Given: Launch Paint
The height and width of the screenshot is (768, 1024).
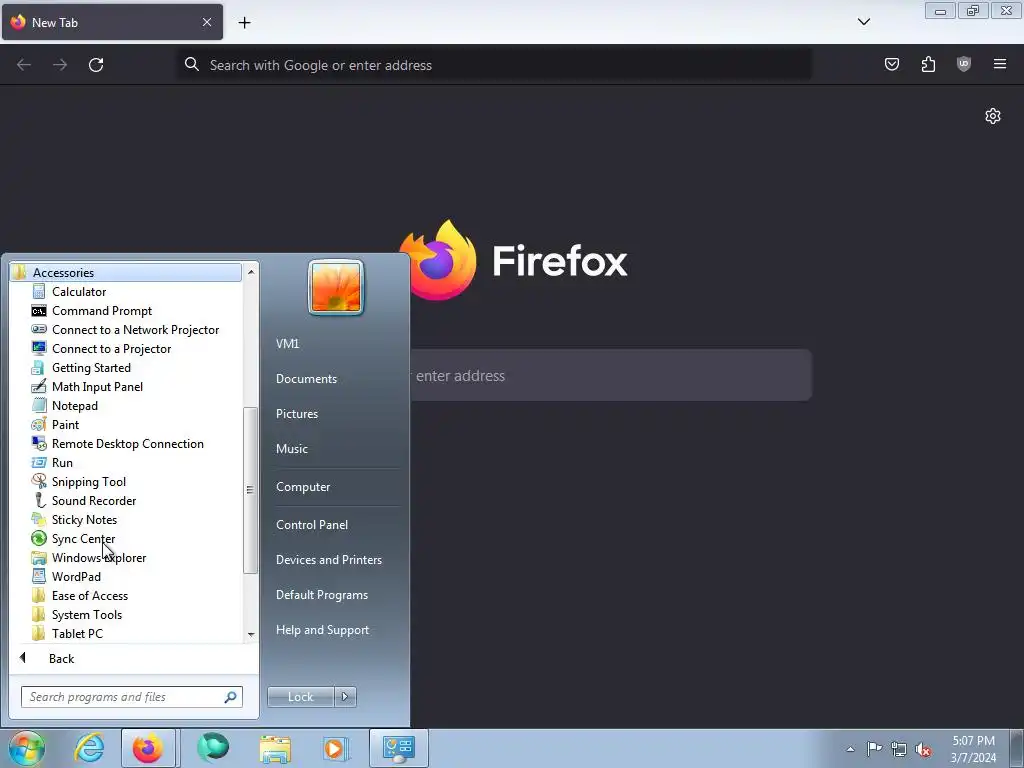Looking at the screenshot, I should tap(55, 424).
